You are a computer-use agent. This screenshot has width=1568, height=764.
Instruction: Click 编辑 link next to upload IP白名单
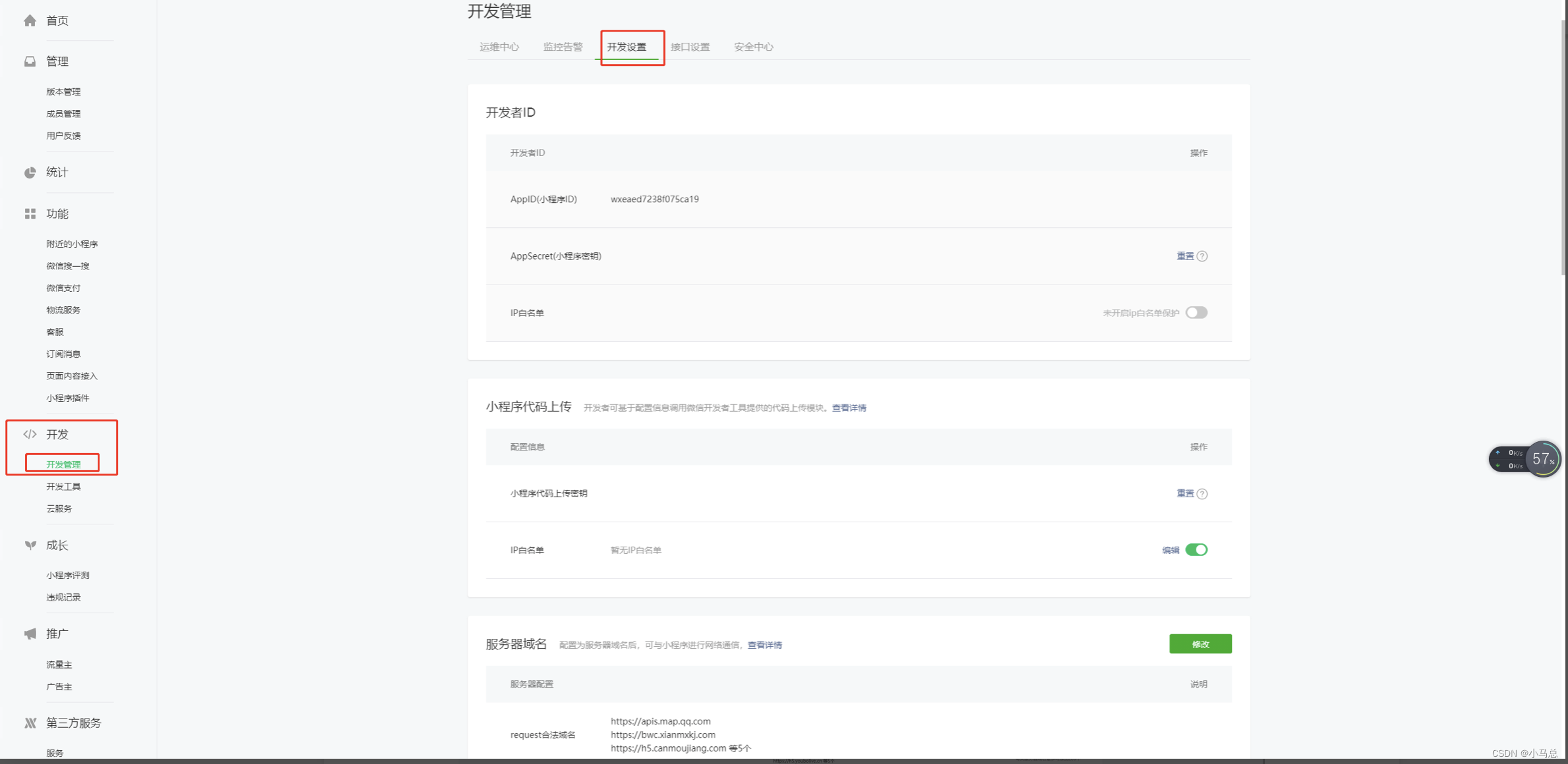pyautogui.click(x=1170, y=550)
